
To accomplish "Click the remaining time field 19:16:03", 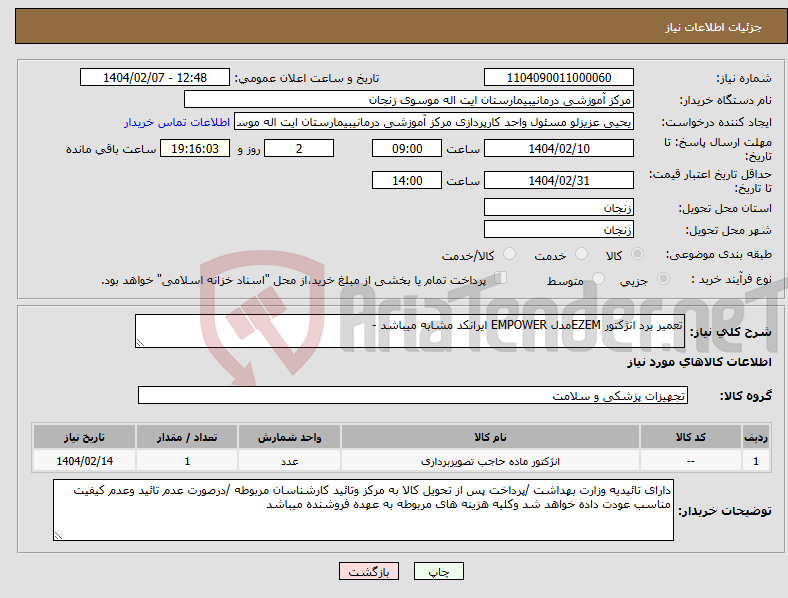I will (195, 148).
